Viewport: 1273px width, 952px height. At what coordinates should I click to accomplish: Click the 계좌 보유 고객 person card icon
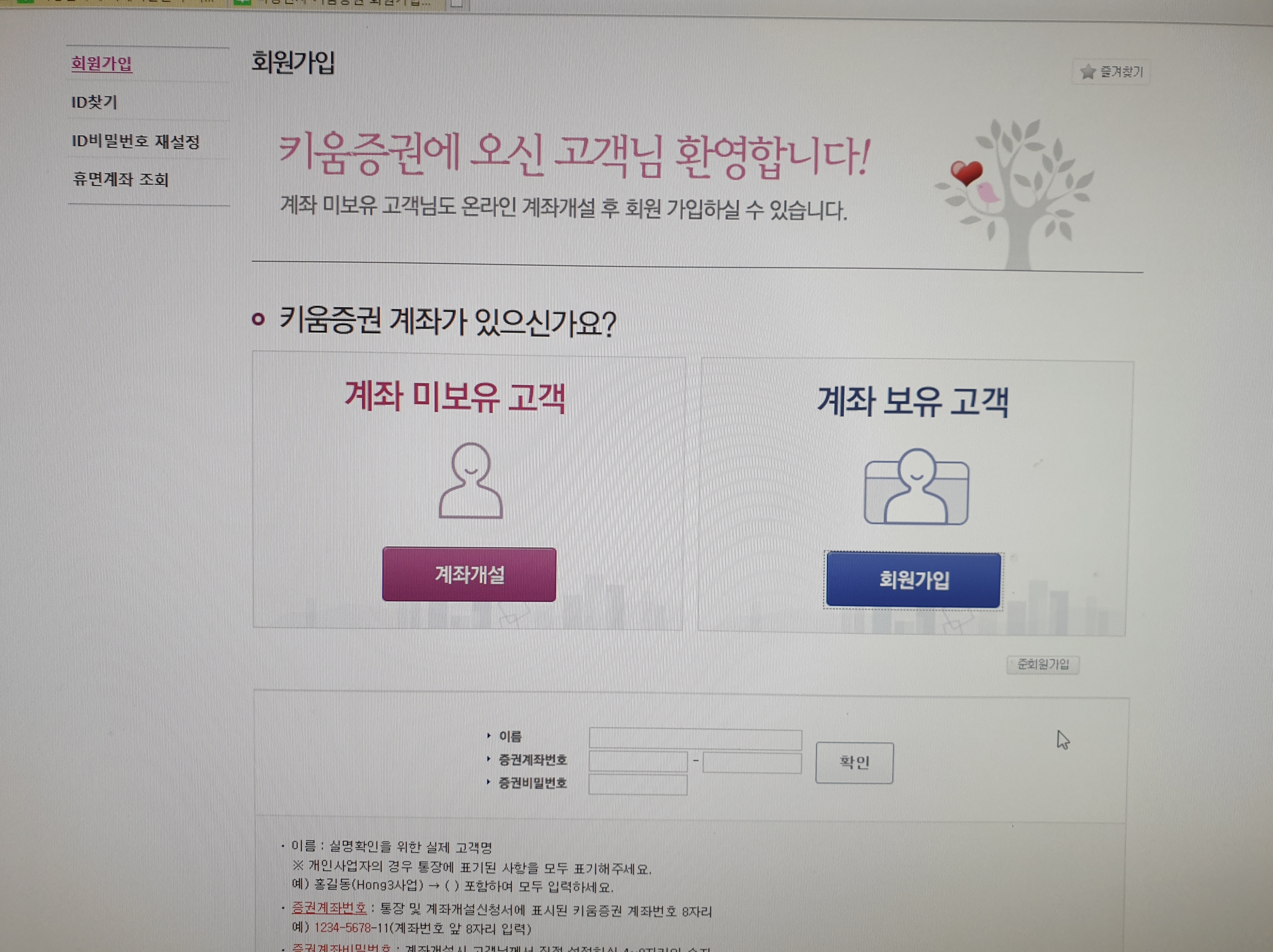pyautogui.click(x=916, y=486)
